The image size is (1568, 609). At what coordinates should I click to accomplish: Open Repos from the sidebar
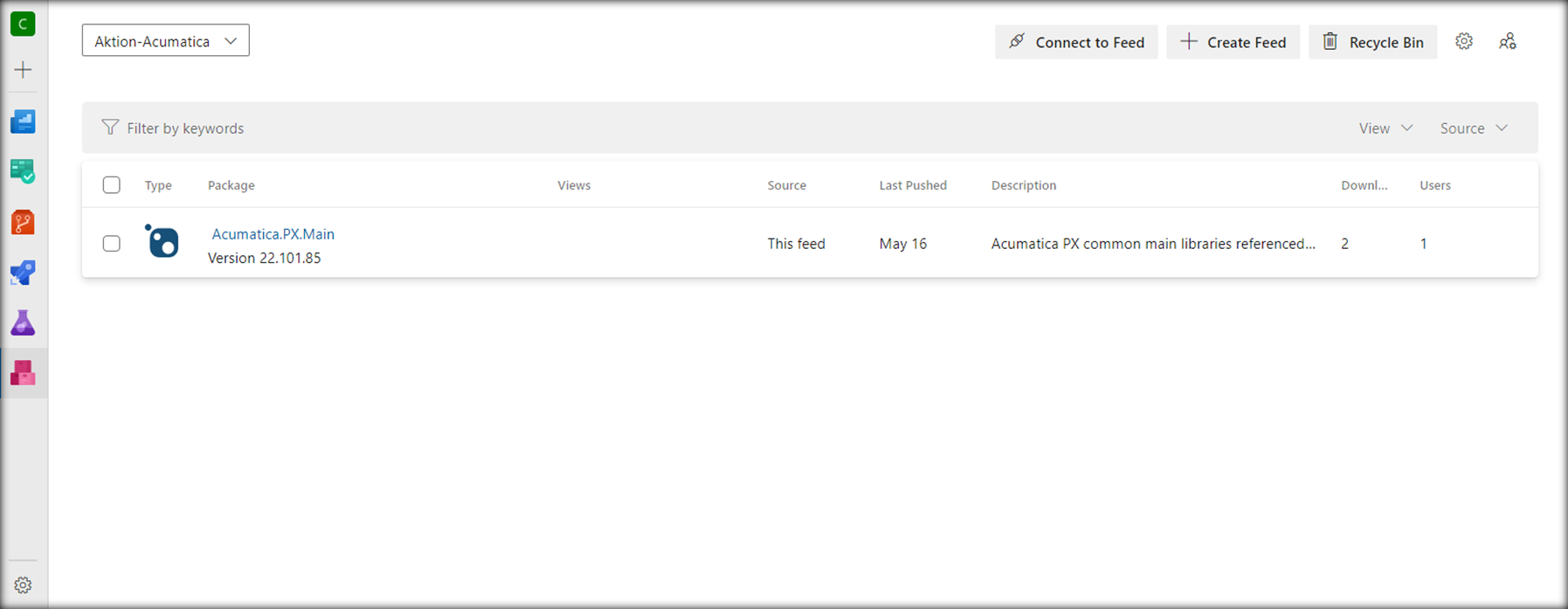click(23, 222)
